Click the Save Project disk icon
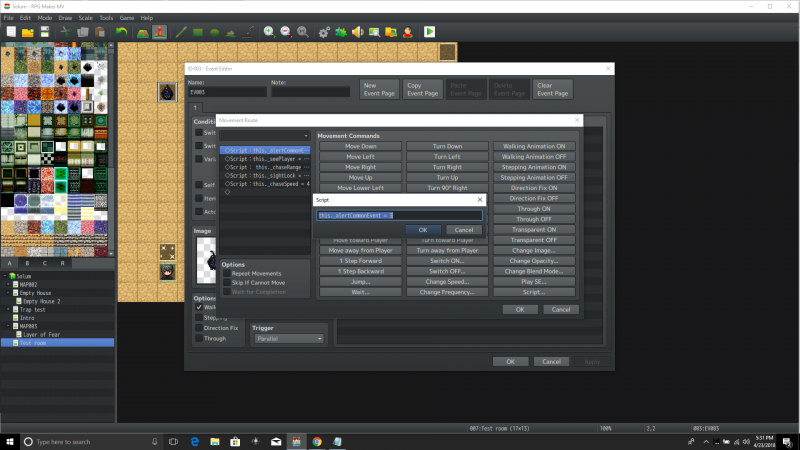 point(45,32)
